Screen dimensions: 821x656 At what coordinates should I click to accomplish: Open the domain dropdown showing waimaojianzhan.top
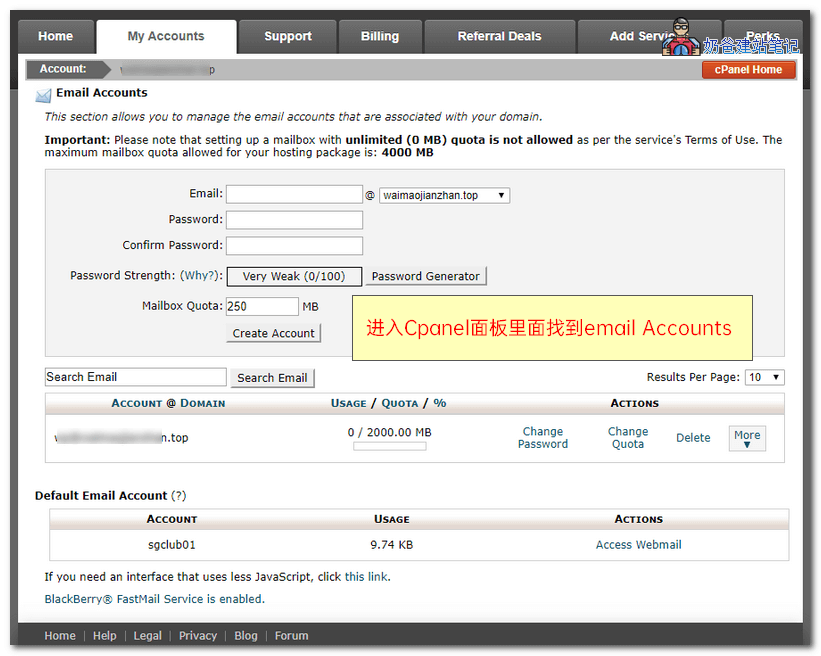[x=444, y=194]
